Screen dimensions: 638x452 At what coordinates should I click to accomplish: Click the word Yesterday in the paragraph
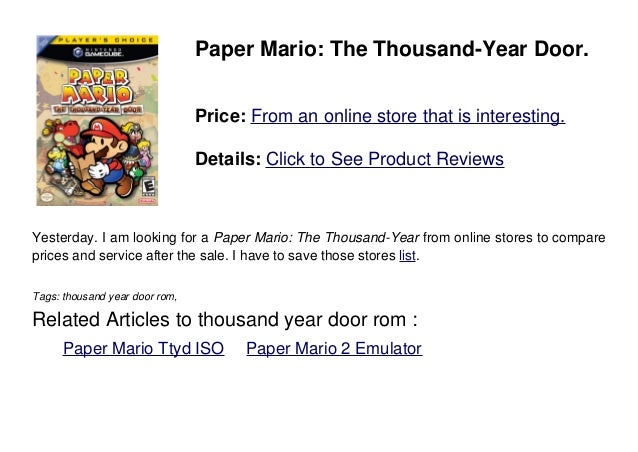(64, 238)
